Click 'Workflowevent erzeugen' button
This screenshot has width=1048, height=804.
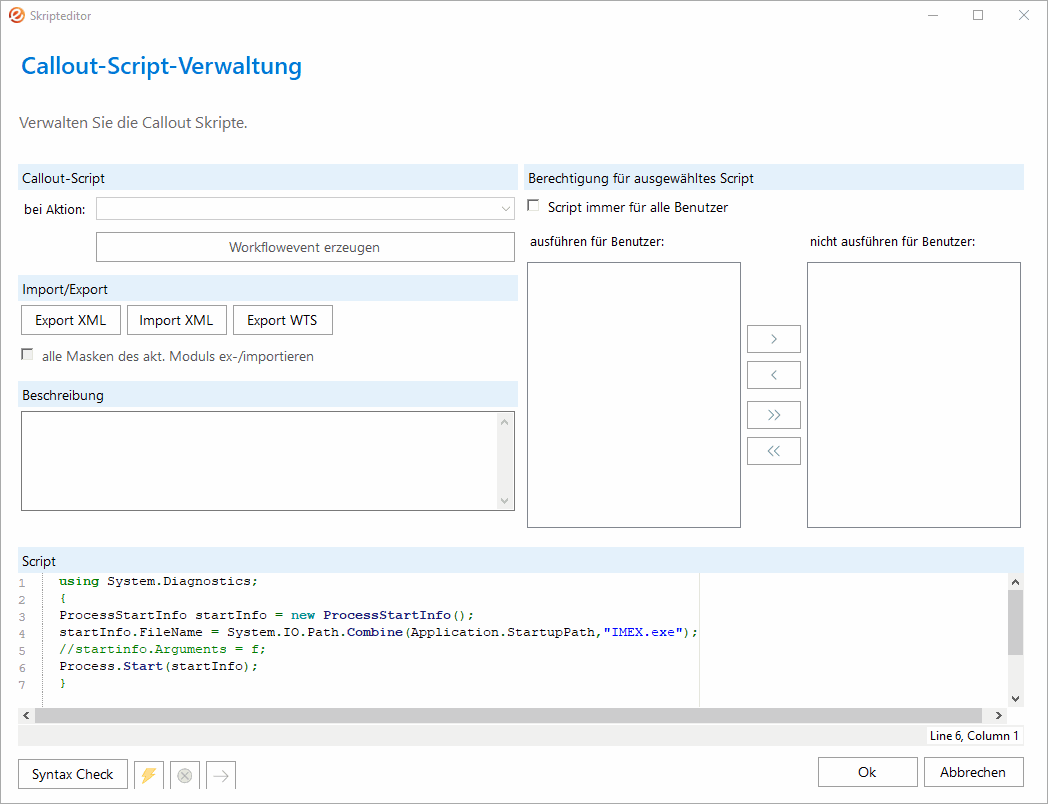pos(305,247)
